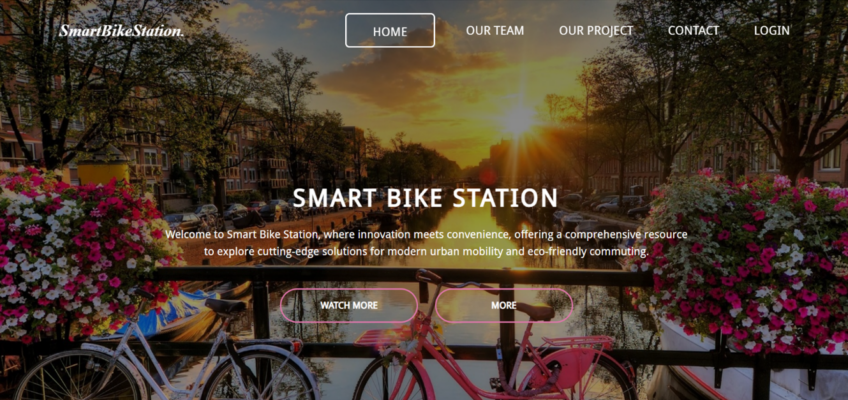Click the SMART BIKE STATION heading
This screenshot has width=848, height=400.
425,198
